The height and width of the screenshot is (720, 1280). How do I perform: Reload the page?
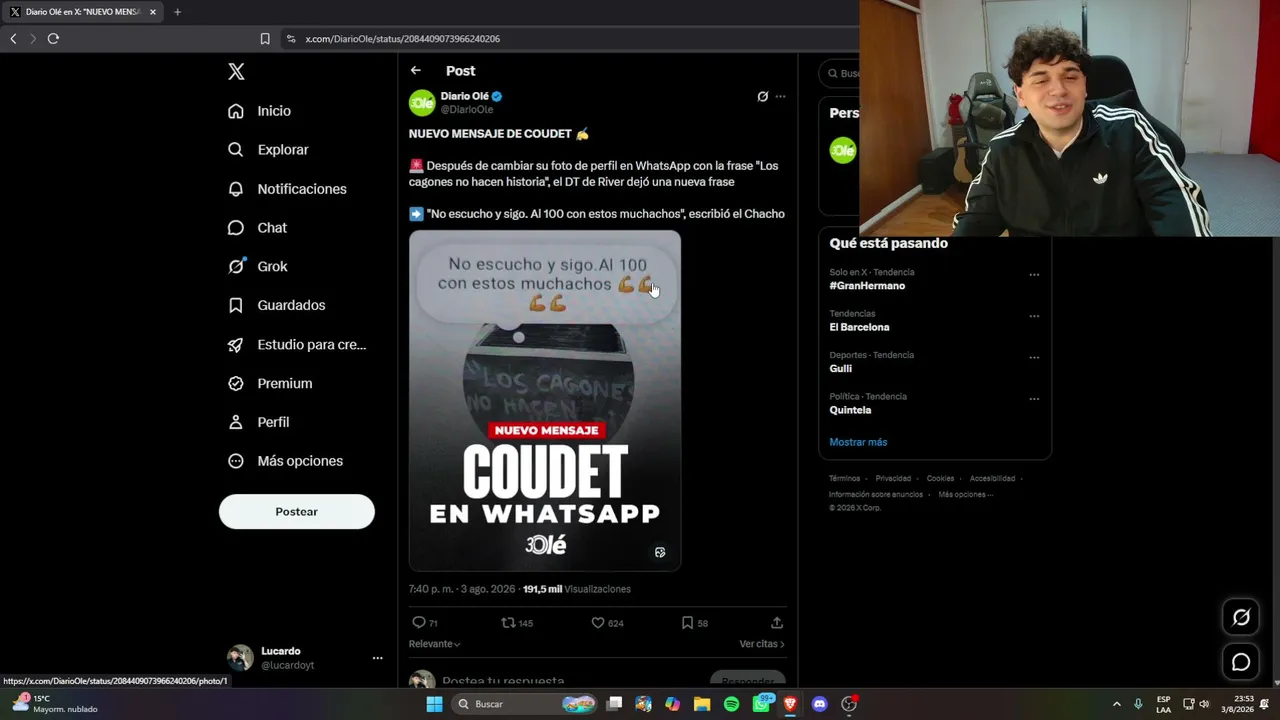[x=53, y=39]
